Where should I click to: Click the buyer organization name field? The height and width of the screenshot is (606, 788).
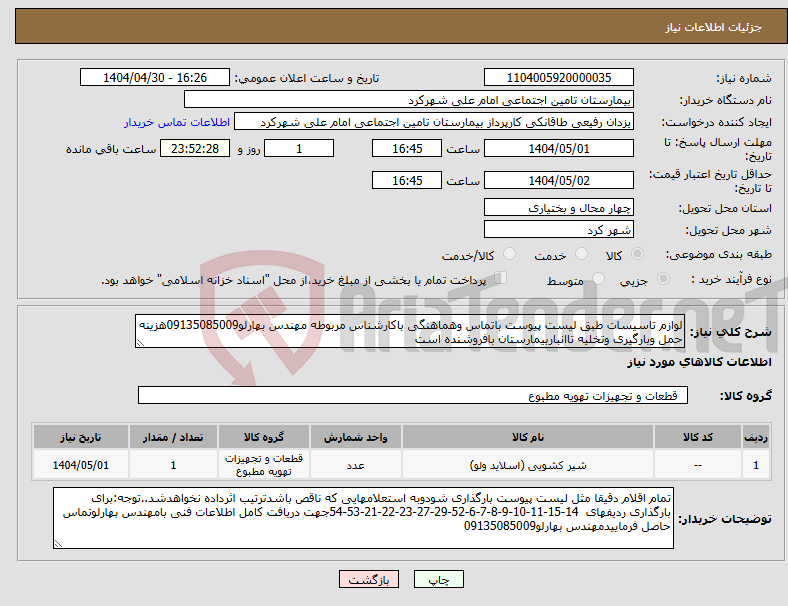click(409, 99)
